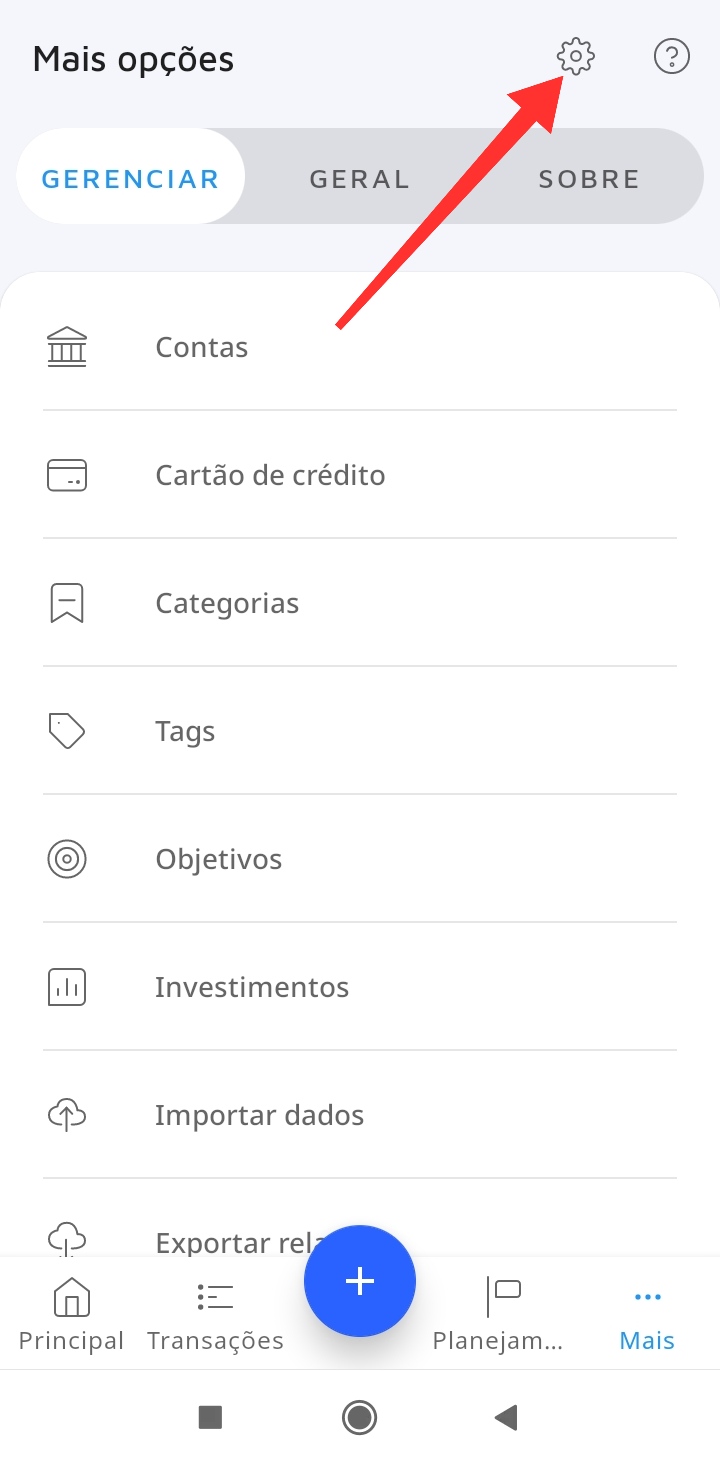Tap the credit card icon
Screen dimensions: 720x1465
(x=67, y=475)
